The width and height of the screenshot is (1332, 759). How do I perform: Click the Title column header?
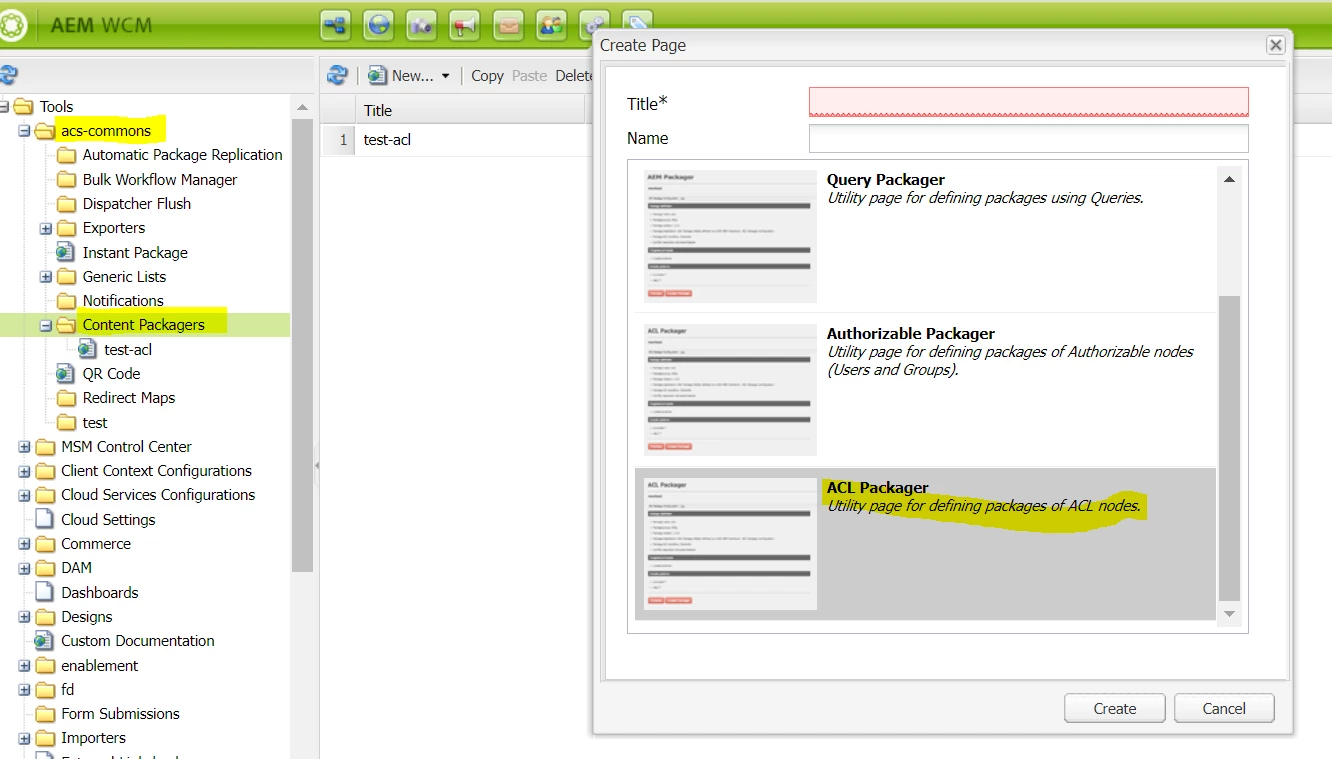click(470, 110)
